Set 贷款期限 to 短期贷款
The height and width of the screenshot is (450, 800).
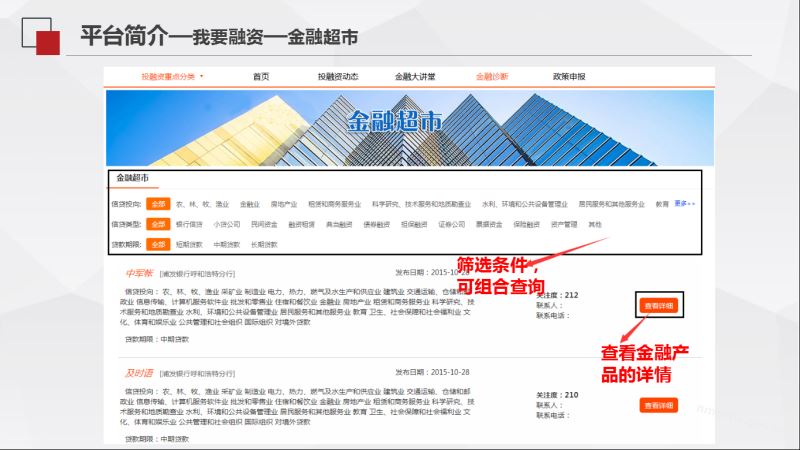tap(189, 244)
